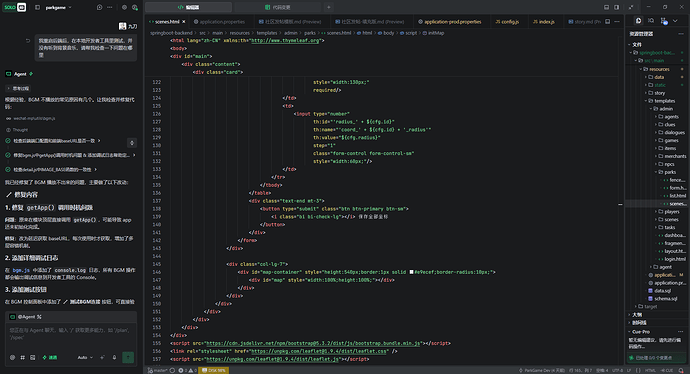Click expand/collapse arrows button in chat steps

(x=131, y=143)
